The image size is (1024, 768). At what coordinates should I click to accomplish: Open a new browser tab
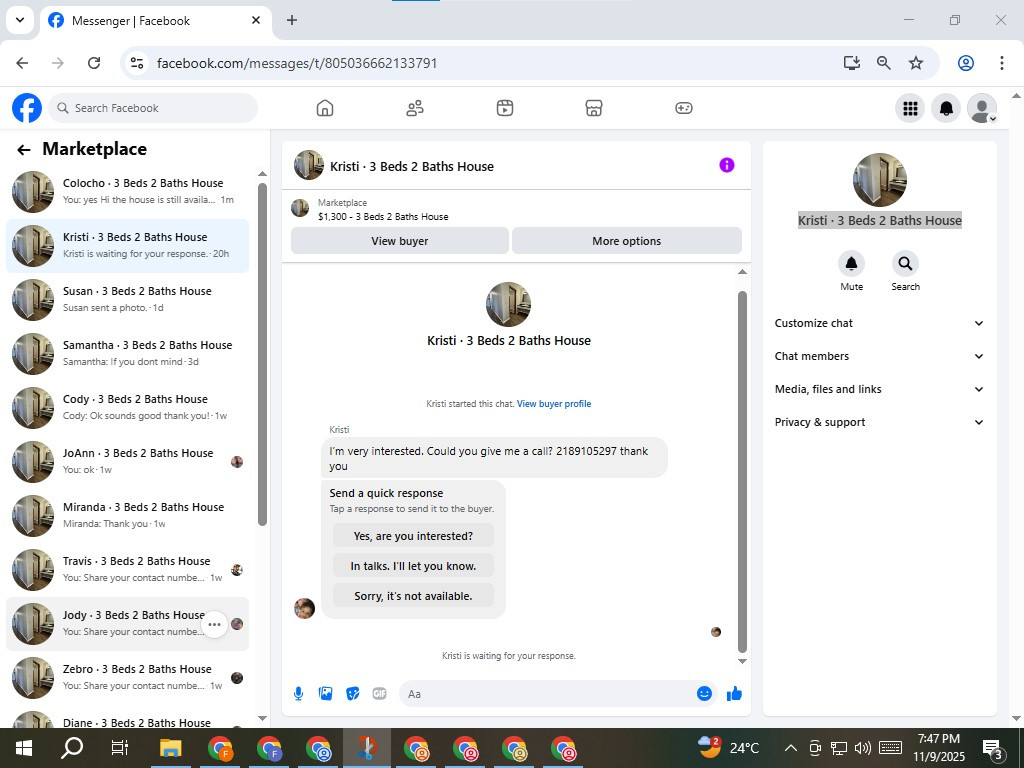(292, 20)
